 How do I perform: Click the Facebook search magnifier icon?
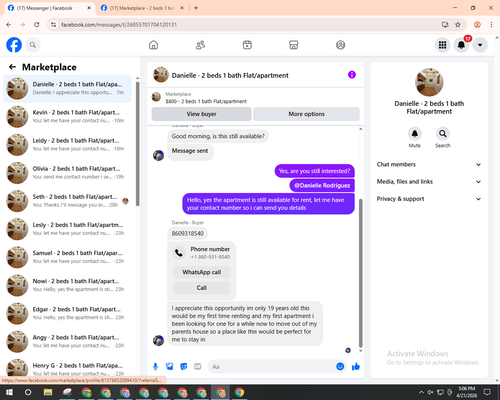coord(33,45)
